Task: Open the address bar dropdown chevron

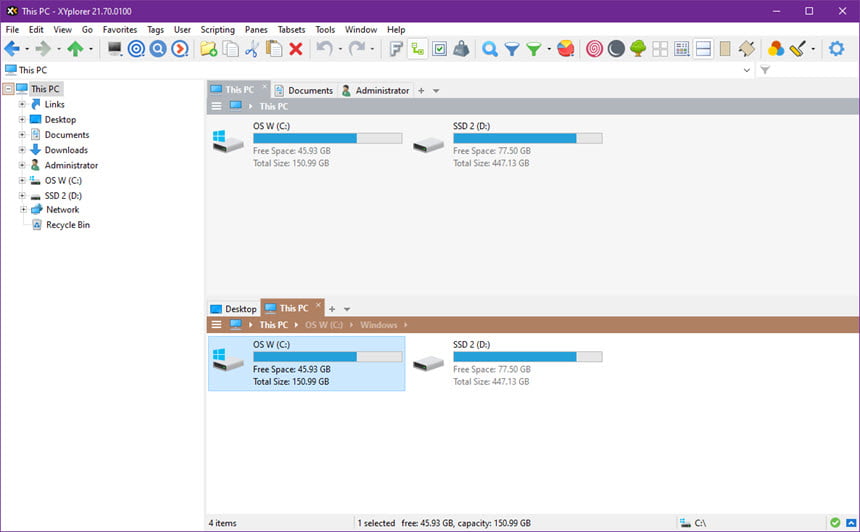Action: pyautogui.click(x=746, y=70)
